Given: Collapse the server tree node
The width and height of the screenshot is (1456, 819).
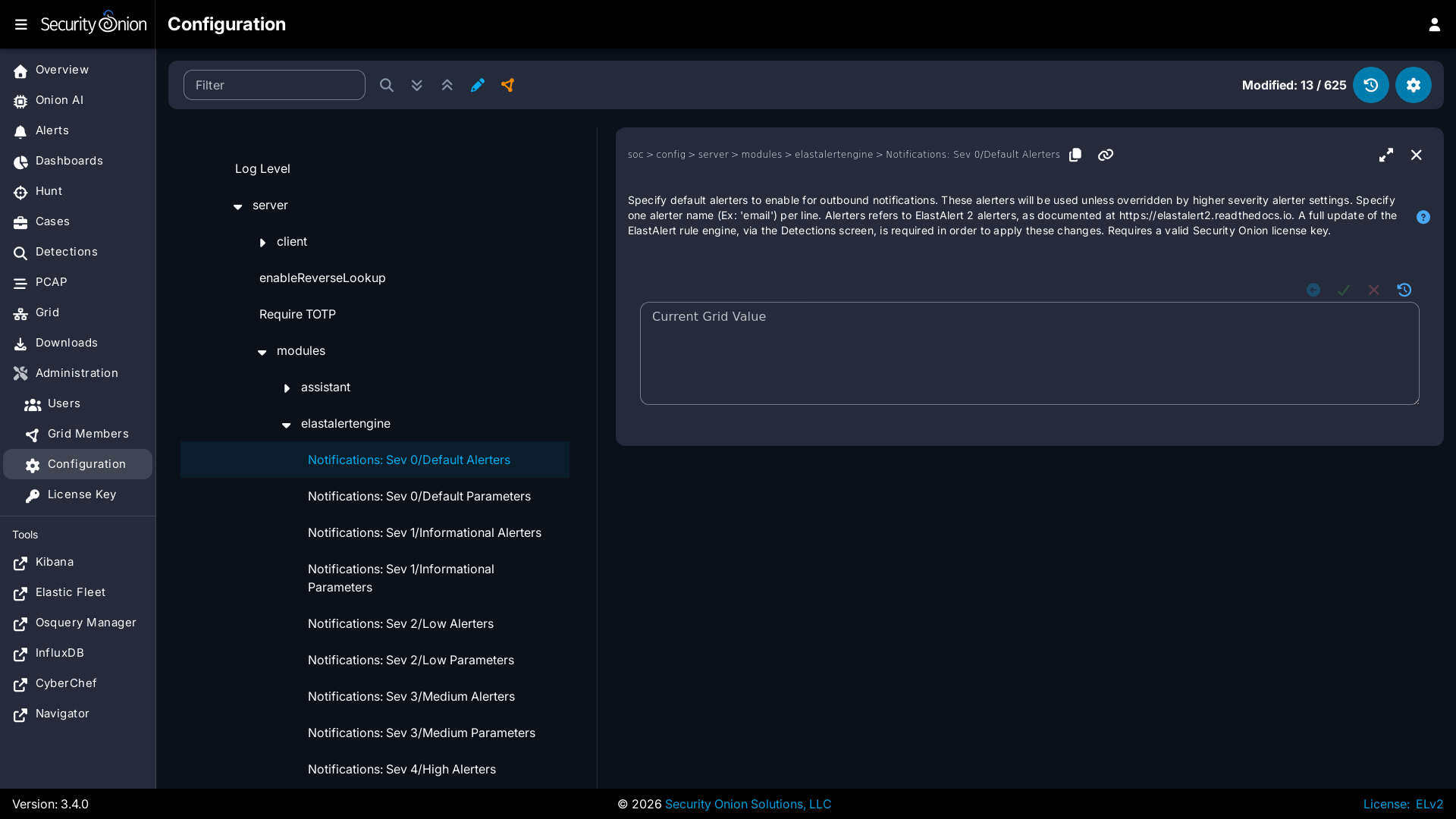Looking at the screenshot, I should [x=238, y=206].
